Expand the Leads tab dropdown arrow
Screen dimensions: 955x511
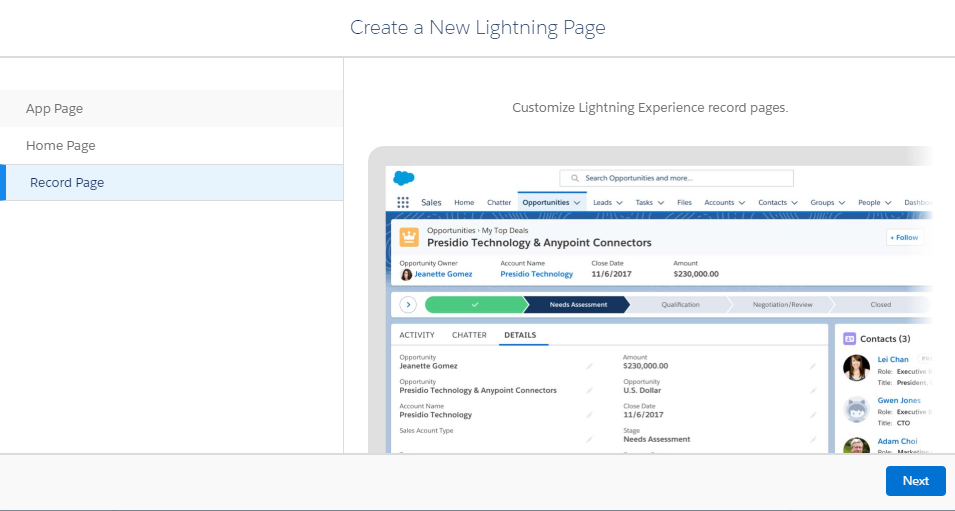pos(619,203)
